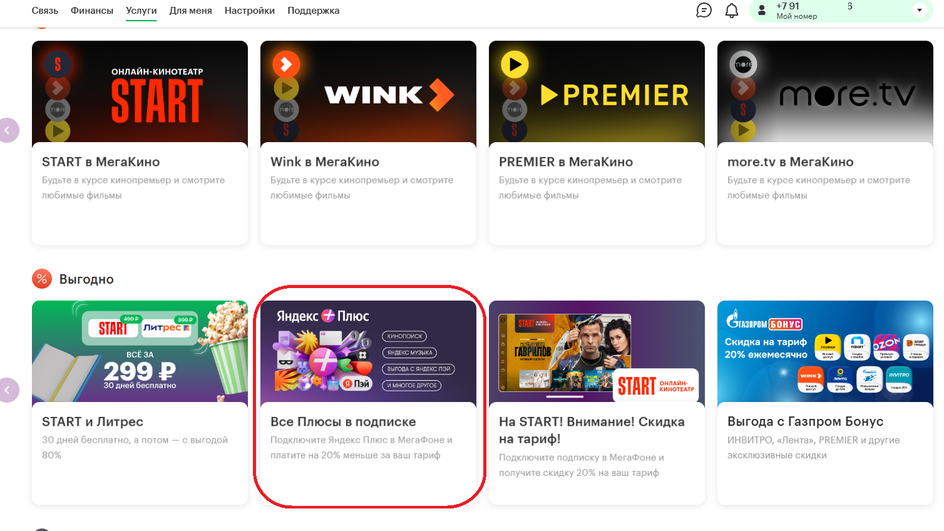Open START и Литрес 299 ₽ banner
Screen dimensions: 944x531
pyautogui.click(x=140, y=352)
